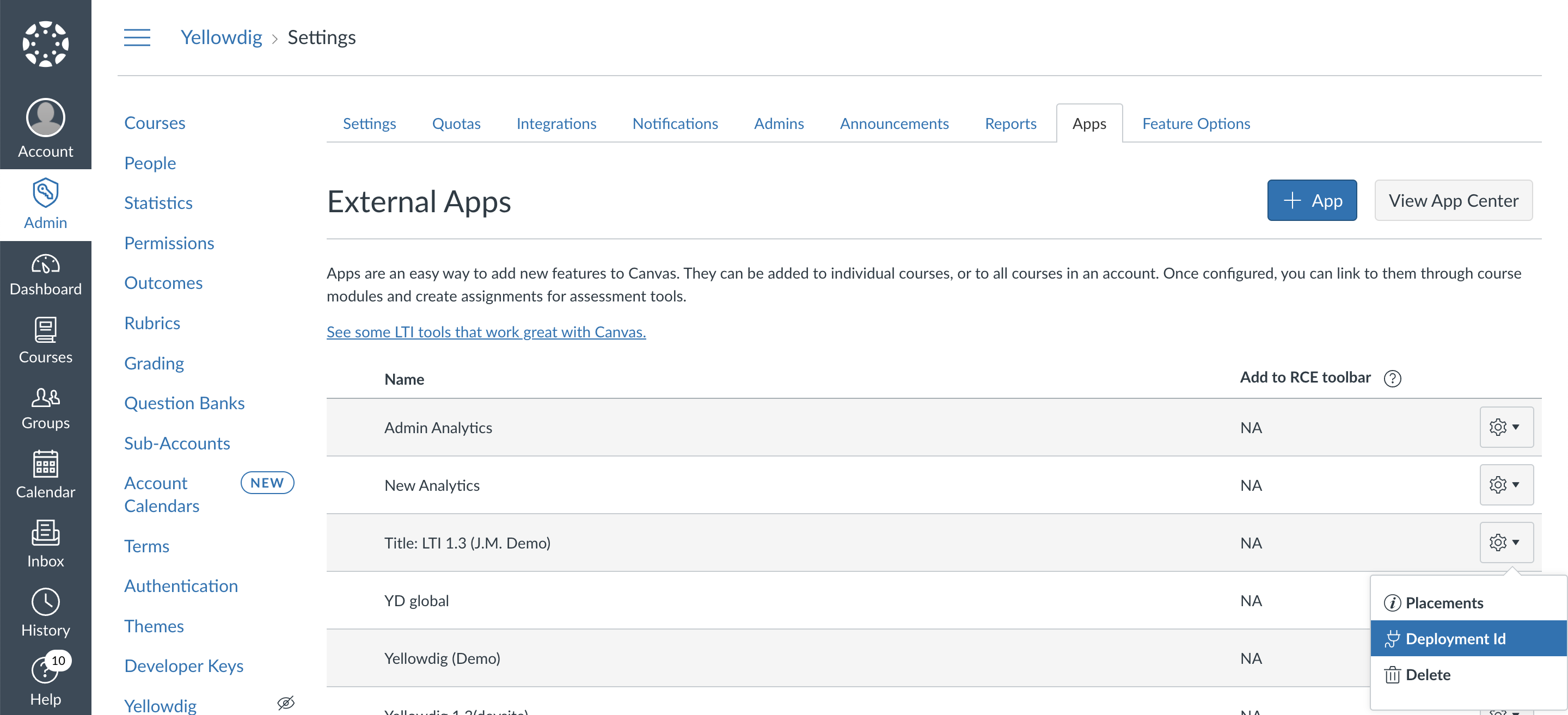Open Themes in account navigation
The image size is (1568, 715).
point(154,626)
